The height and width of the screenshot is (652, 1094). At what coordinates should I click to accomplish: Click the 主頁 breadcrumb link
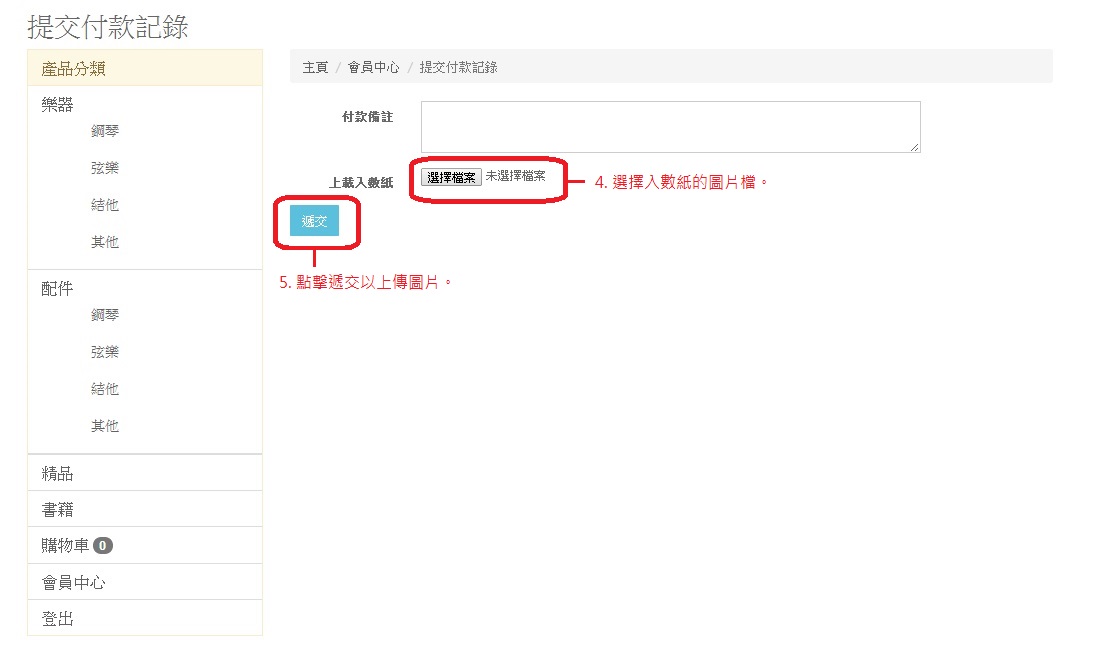point(315,67)
